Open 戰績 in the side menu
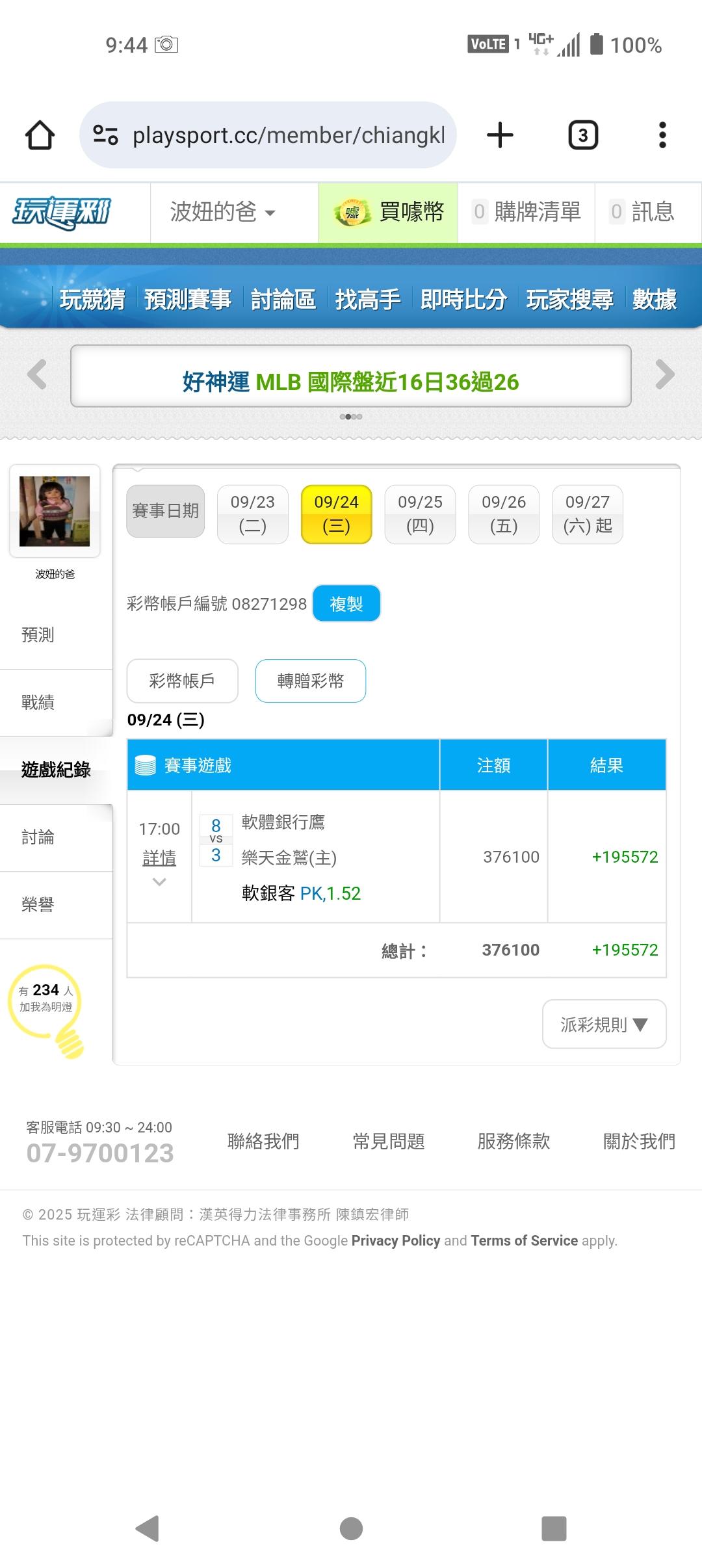The height and width of the screenshot is (1568, 702). [x=38, y=702]
